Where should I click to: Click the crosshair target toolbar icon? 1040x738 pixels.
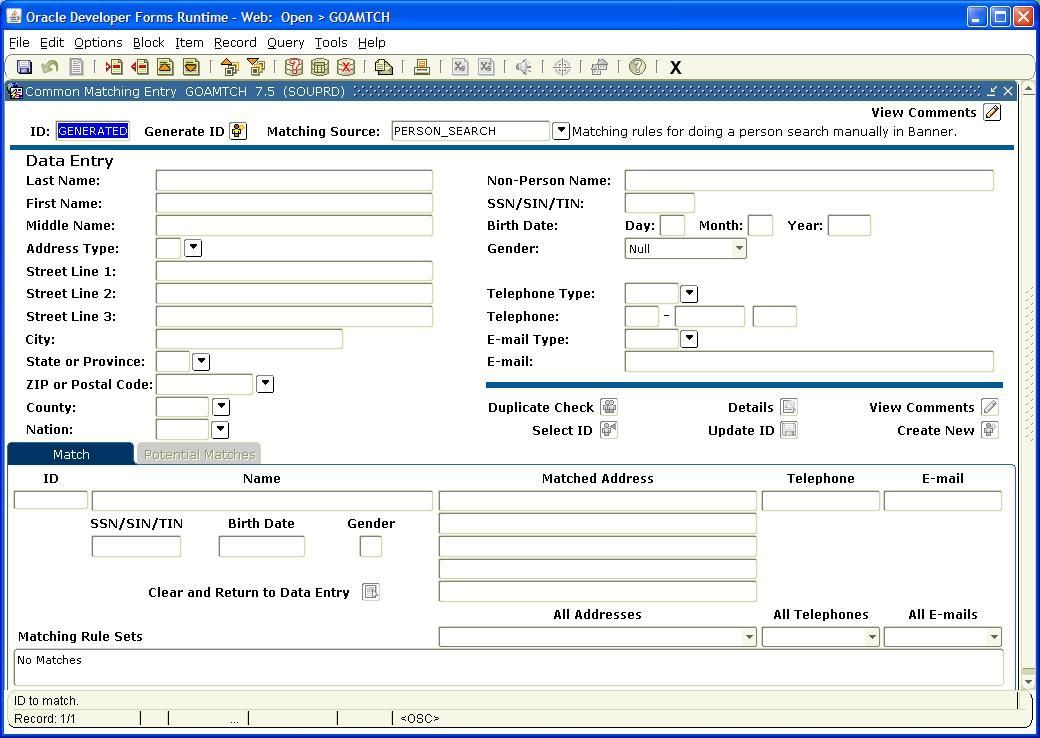pos(562,67)
